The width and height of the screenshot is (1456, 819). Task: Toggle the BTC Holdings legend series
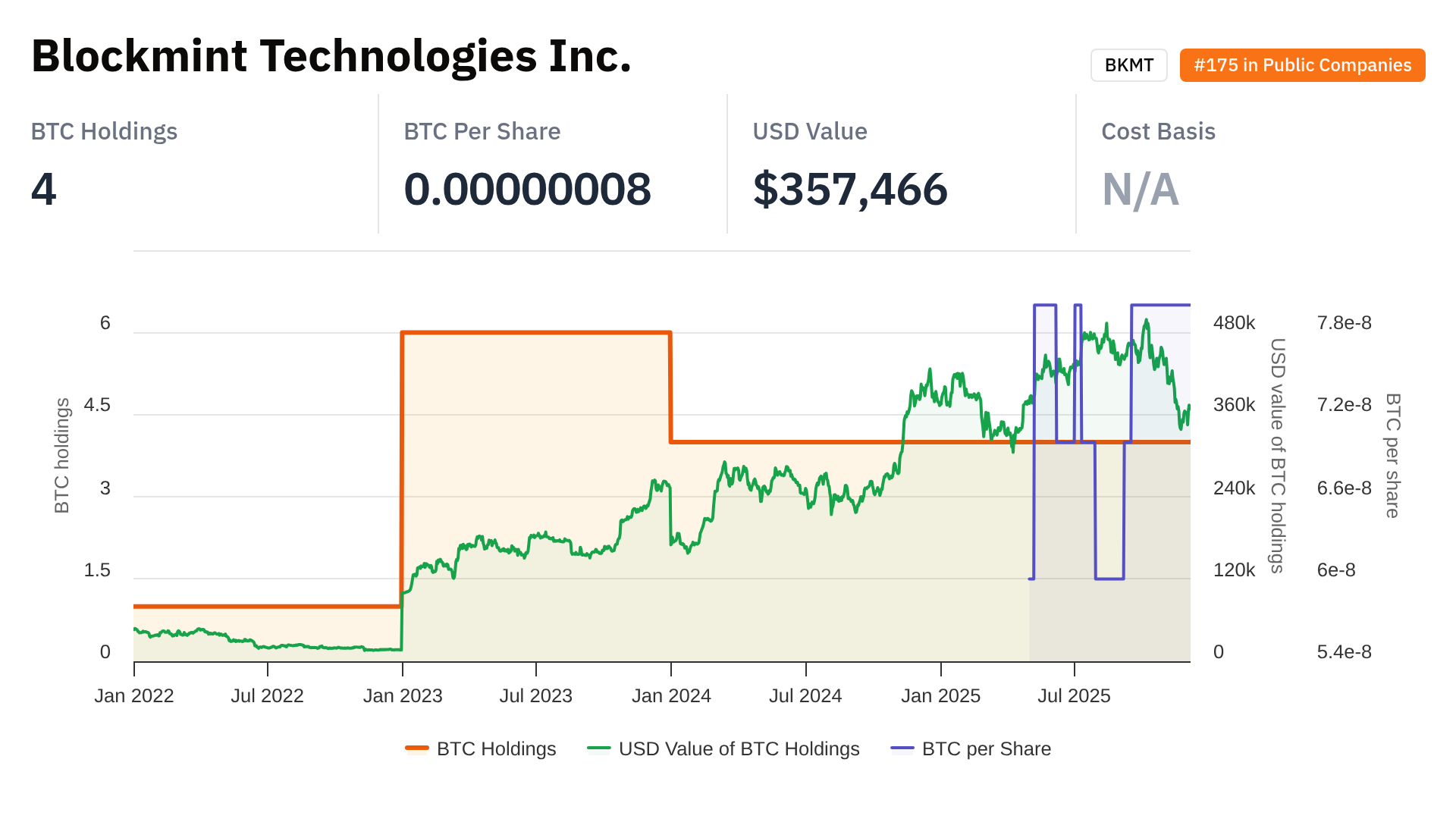496,748
